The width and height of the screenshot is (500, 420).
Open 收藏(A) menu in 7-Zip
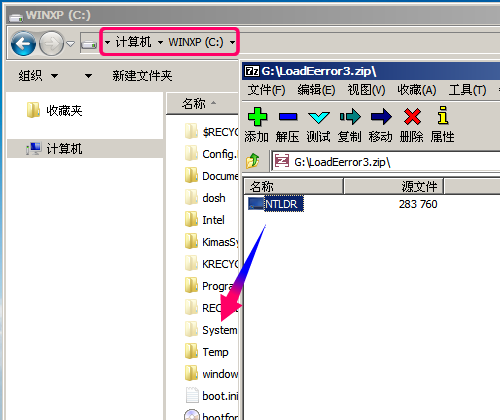pos(417,90)
